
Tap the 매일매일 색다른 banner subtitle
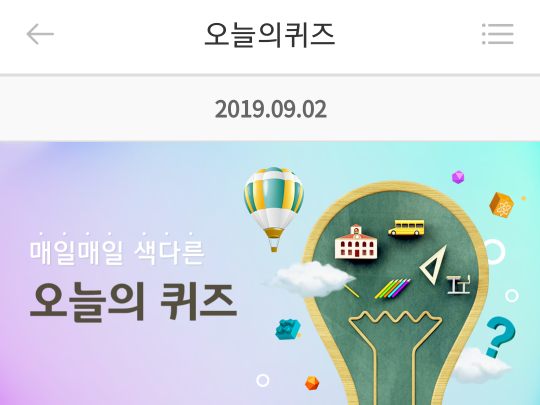point(117,252)
